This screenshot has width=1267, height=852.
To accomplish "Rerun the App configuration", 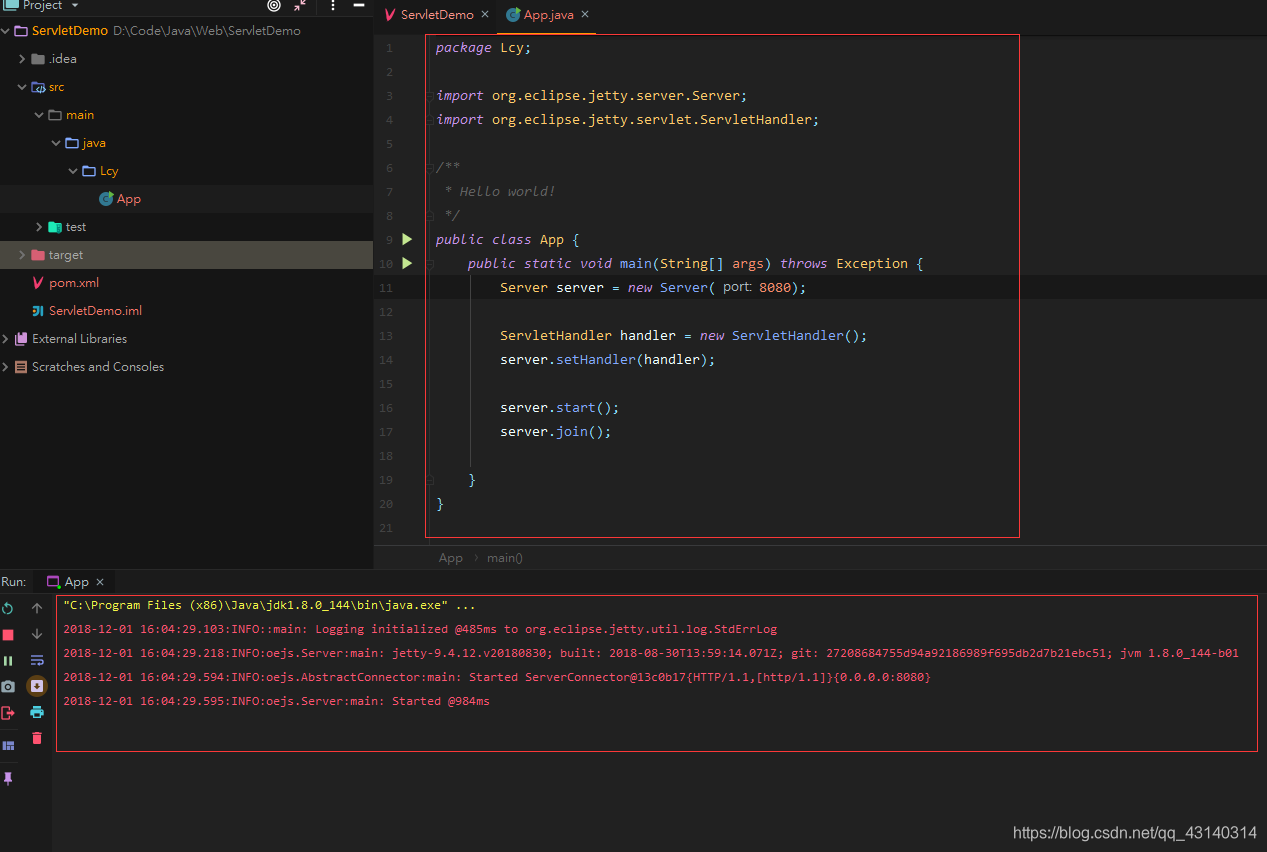I will tap(8, 608).
